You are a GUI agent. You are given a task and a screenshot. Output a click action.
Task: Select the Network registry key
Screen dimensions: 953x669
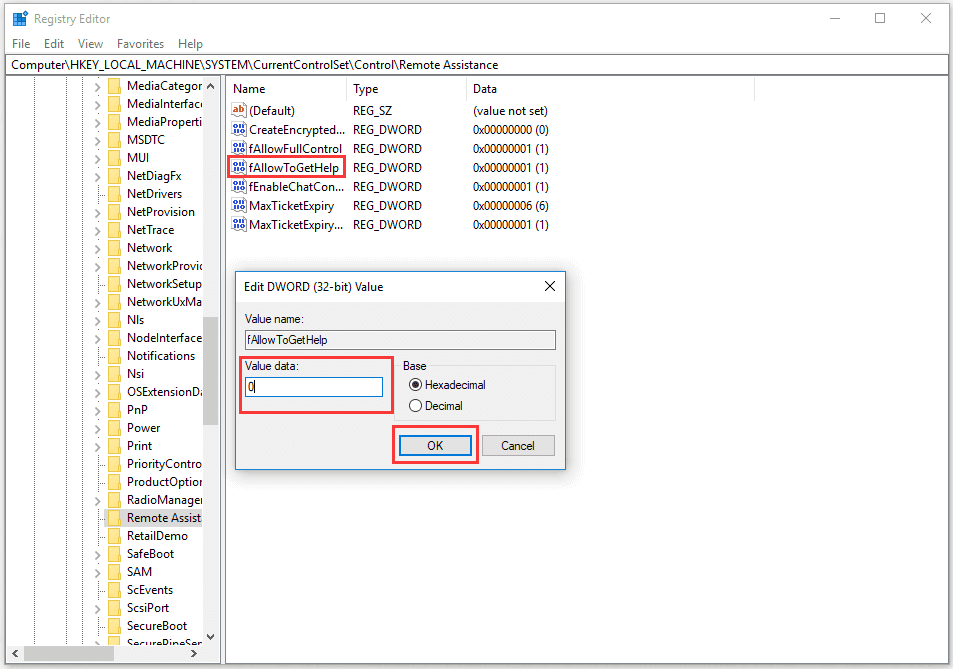[150, 247]
